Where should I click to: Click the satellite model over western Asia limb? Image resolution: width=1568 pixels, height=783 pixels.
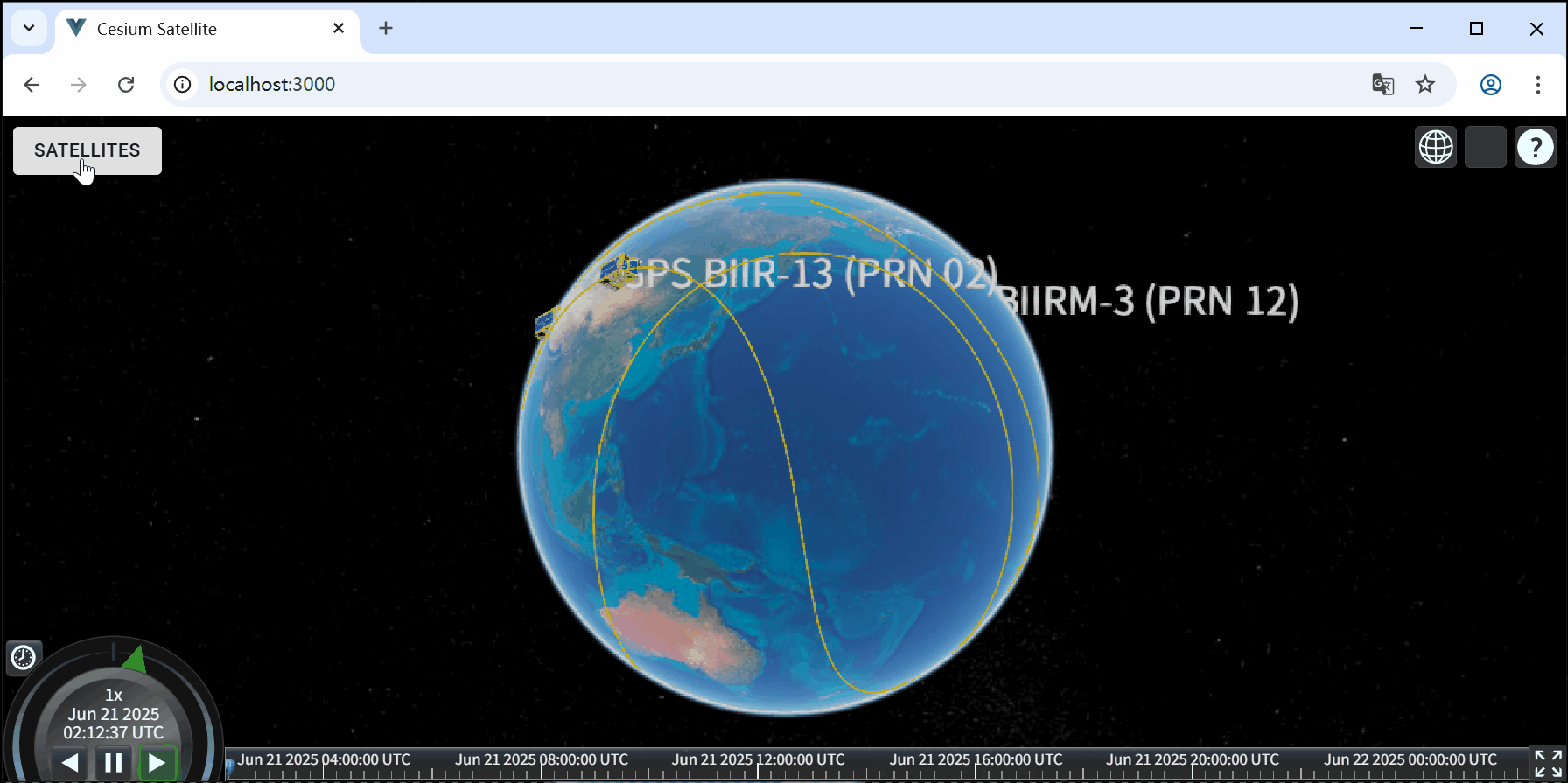coord(546,324)
